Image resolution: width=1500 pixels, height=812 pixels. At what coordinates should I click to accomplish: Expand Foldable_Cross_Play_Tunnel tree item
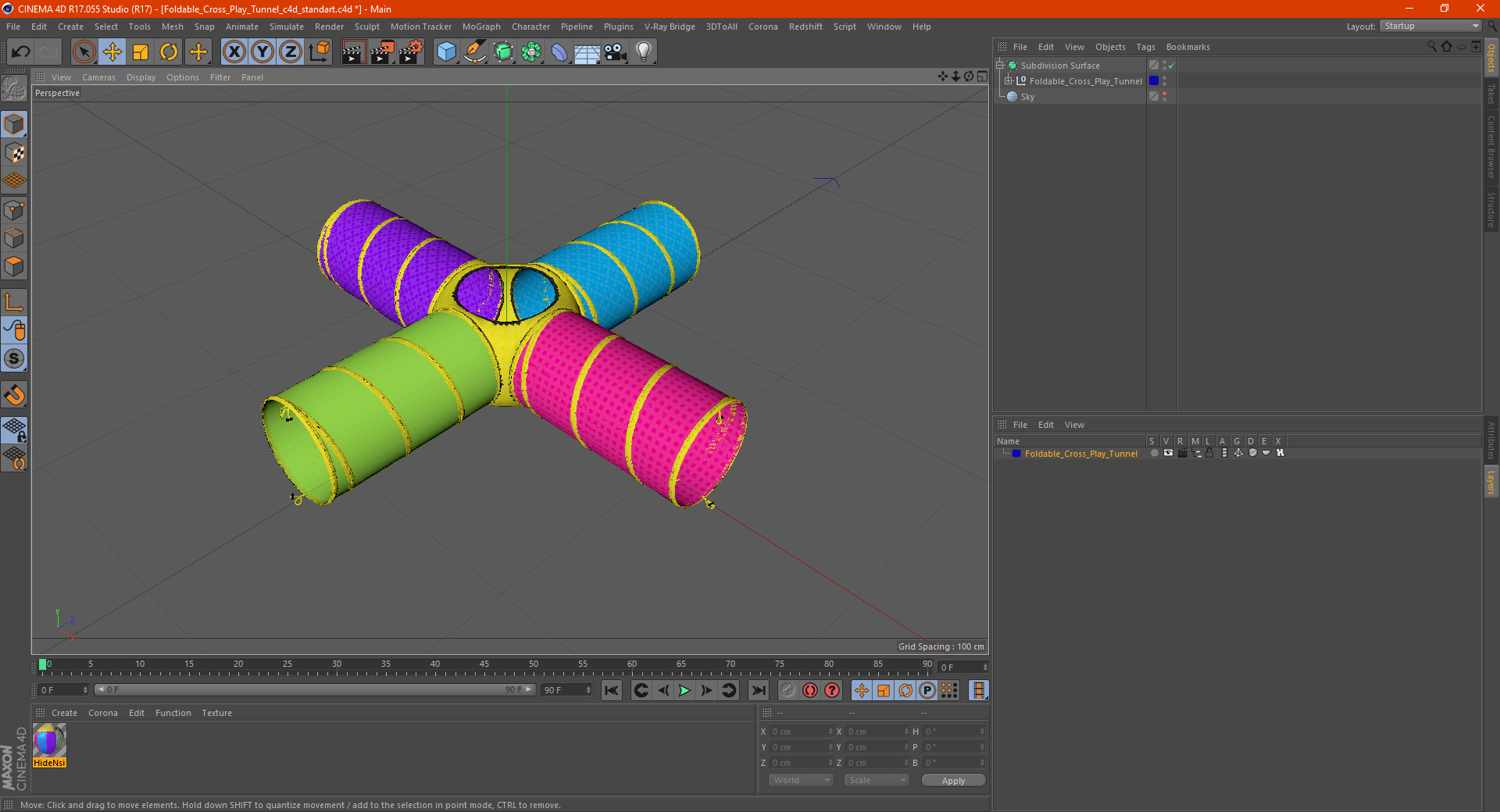pos(1009,80)
